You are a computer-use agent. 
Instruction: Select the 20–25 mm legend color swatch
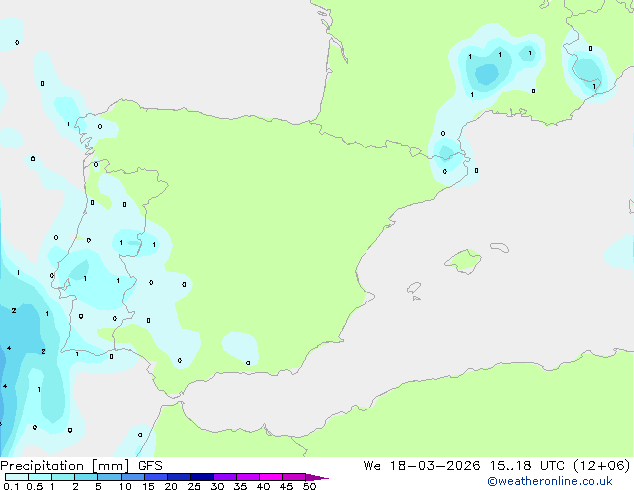click(x=179, y=477)
